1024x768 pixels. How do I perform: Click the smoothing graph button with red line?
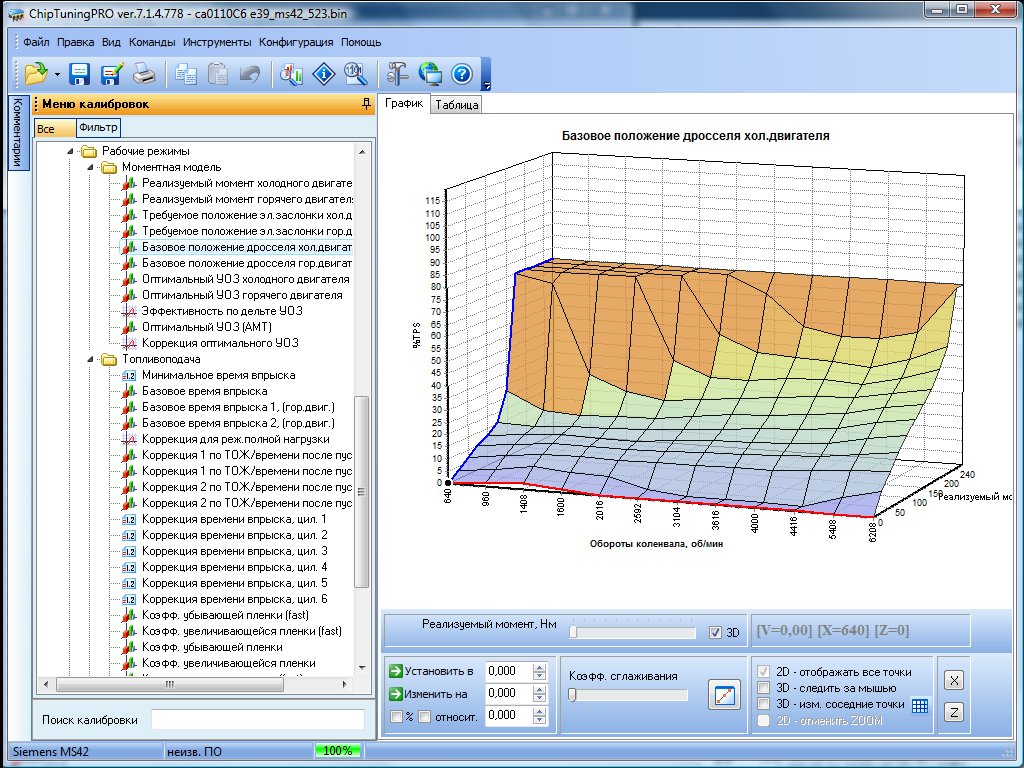pos(723,695)
